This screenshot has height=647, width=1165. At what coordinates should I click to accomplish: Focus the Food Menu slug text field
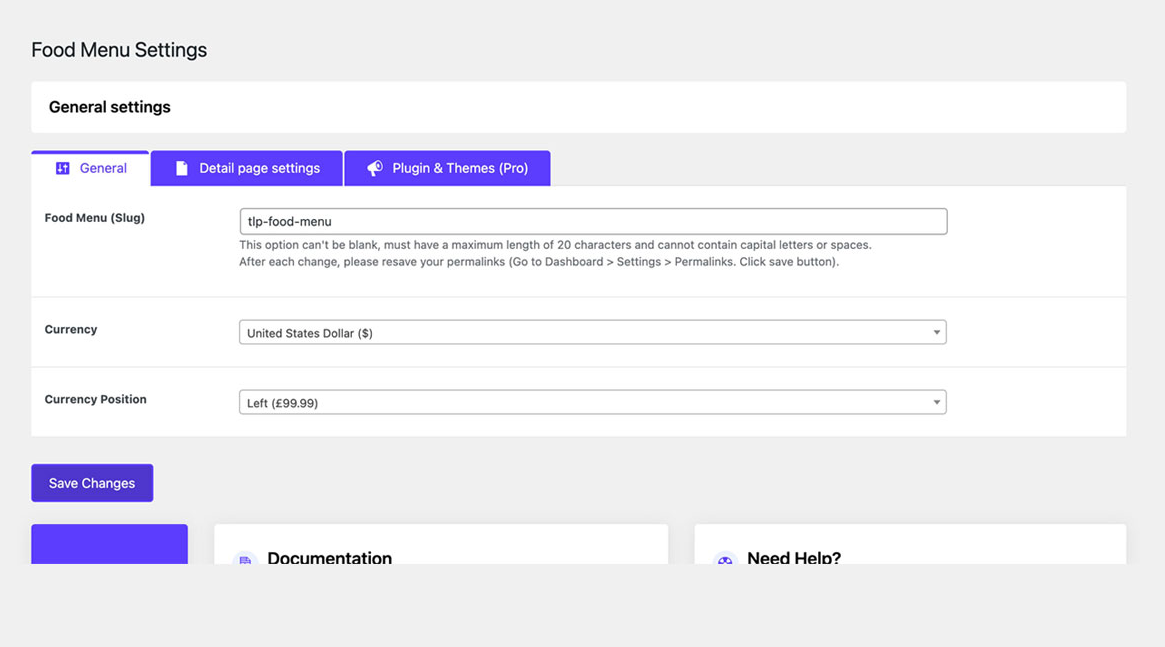coord(593,221)
